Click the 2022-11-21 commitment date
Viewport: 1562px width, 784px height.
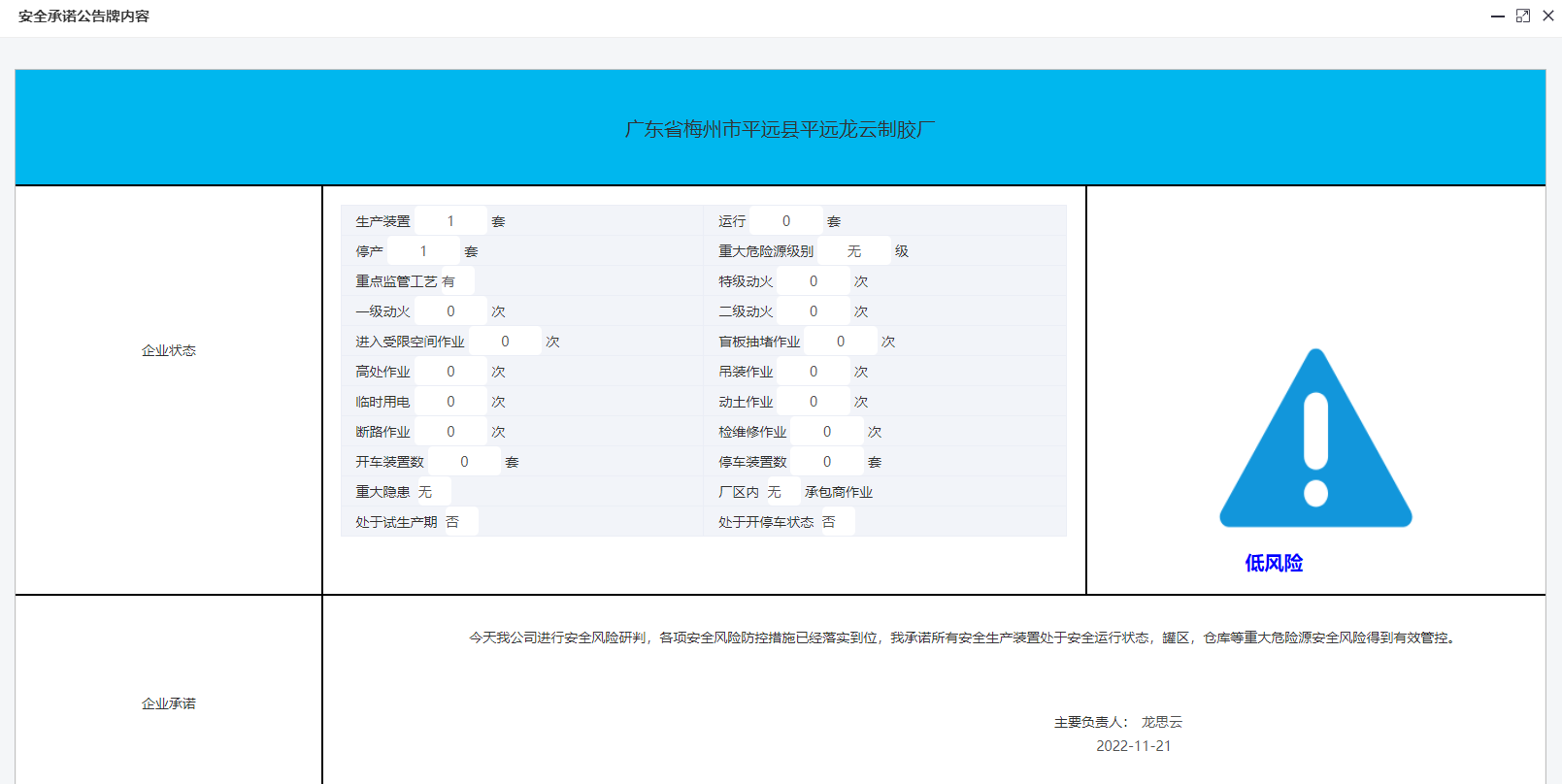tap(1133, 746)
